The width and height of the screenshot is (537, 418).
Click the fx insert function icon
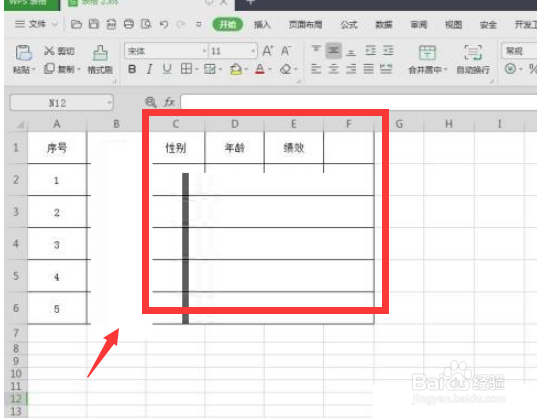pos(169,102)
